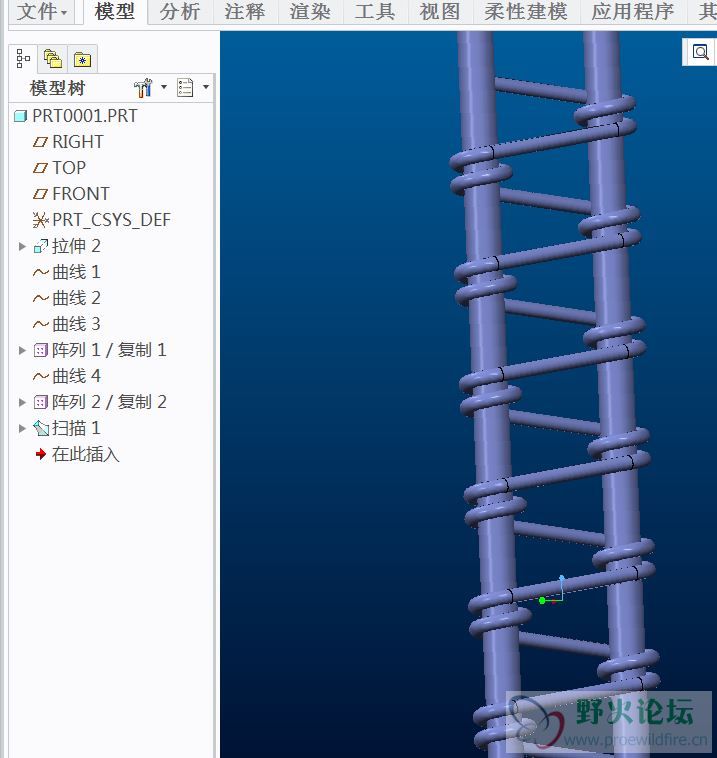Switch to the 渲染 ribbon tab
The image size is (717, 758).
[310, 12]
